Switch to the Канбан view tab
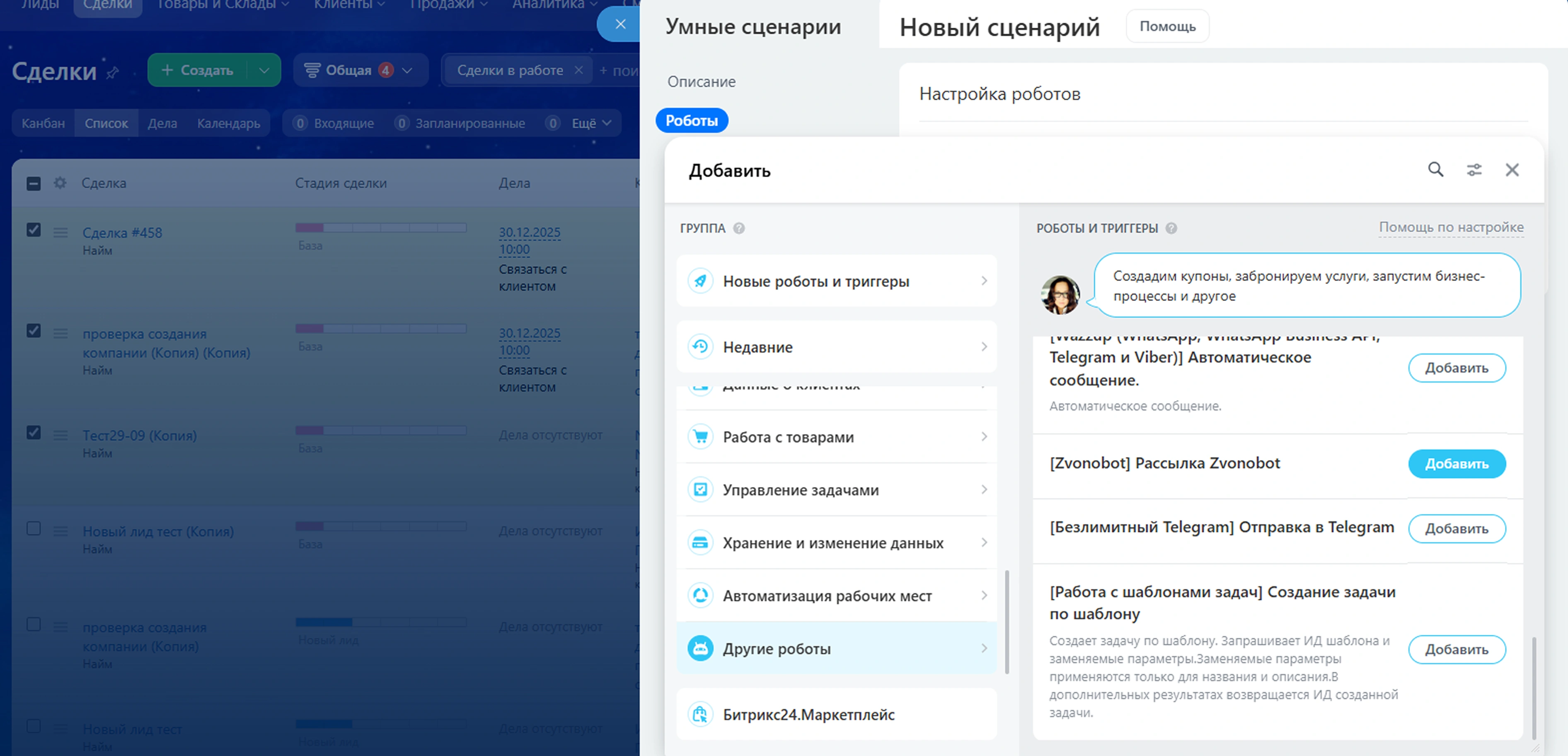 point(43,123)
